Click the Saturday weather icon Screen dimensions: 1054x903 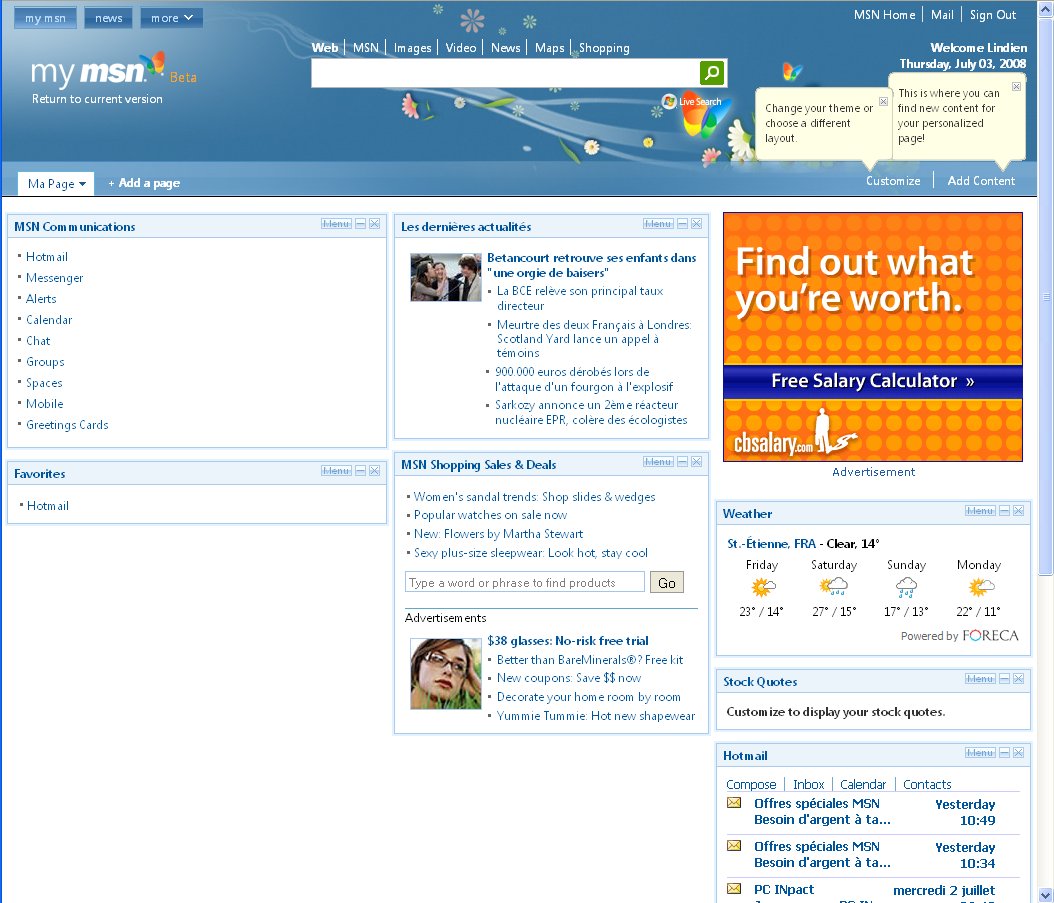point(834,588)
